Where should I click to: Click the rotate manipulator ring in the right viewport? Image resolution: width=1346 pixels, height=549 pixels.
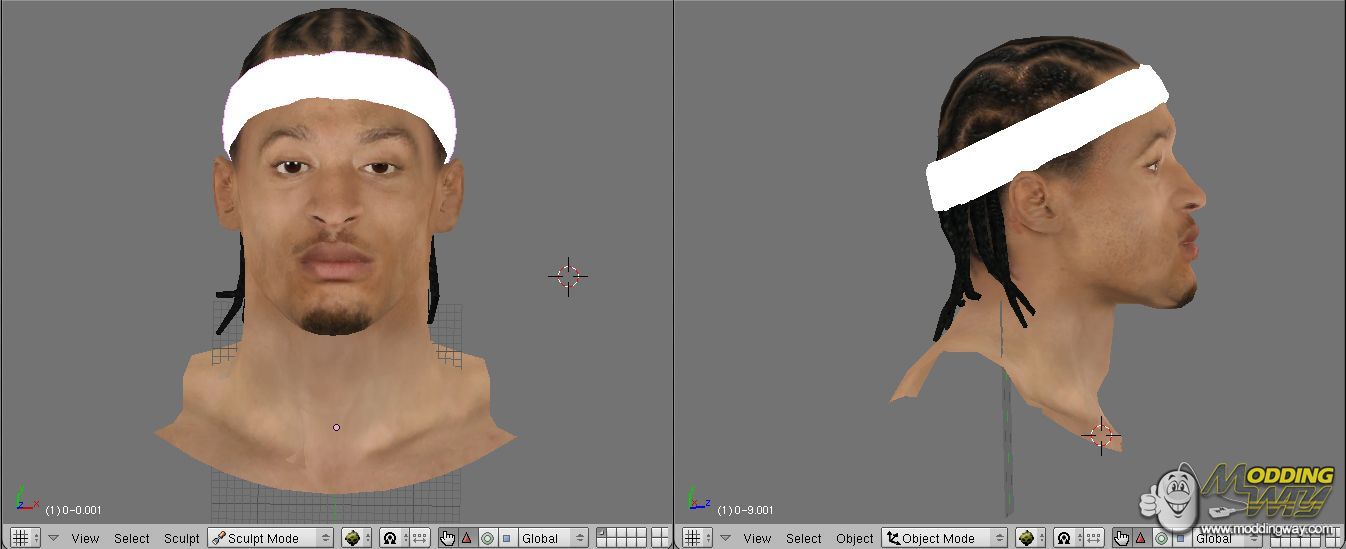pos(1160,538)
